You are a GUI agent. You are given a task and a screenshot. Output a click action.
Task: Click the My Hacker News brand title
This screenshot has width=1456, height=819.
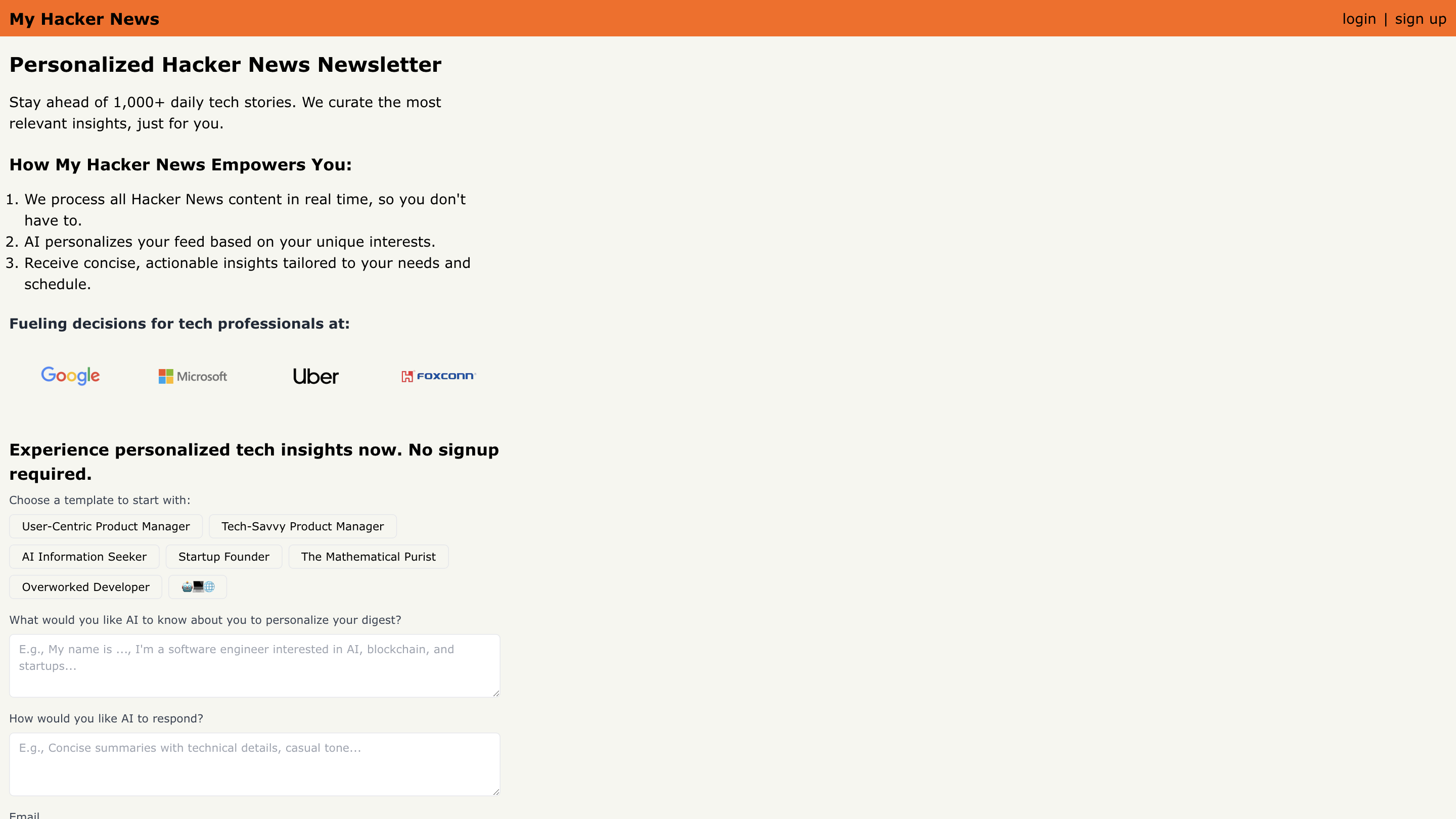84,19
